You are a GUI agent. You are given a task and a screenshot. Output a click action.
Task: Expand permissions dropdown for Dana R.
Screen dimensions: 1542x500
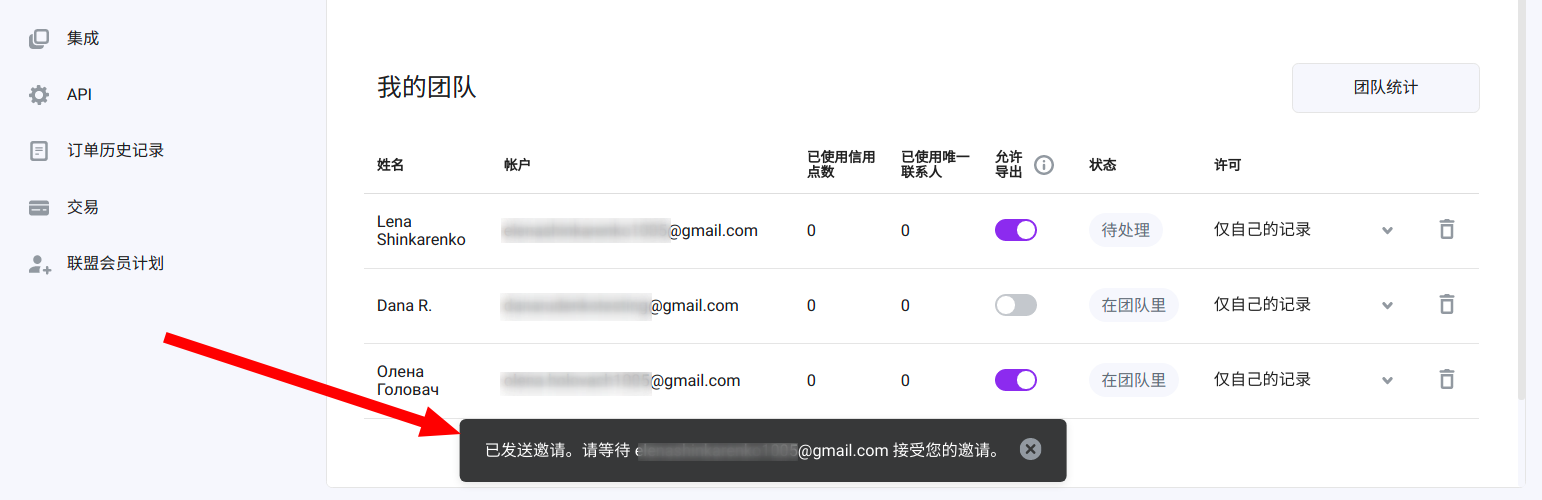[1387, 305]
